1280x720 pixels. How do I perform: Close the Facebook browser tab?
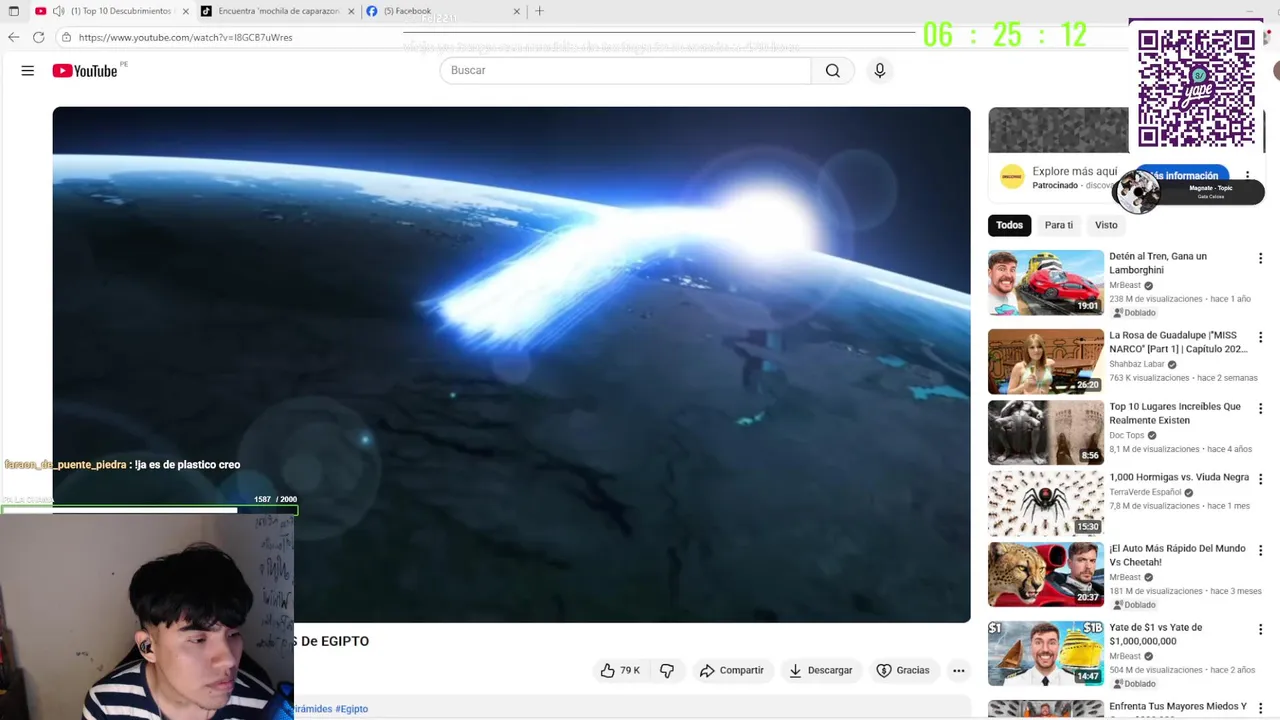(x=517, y=11)
